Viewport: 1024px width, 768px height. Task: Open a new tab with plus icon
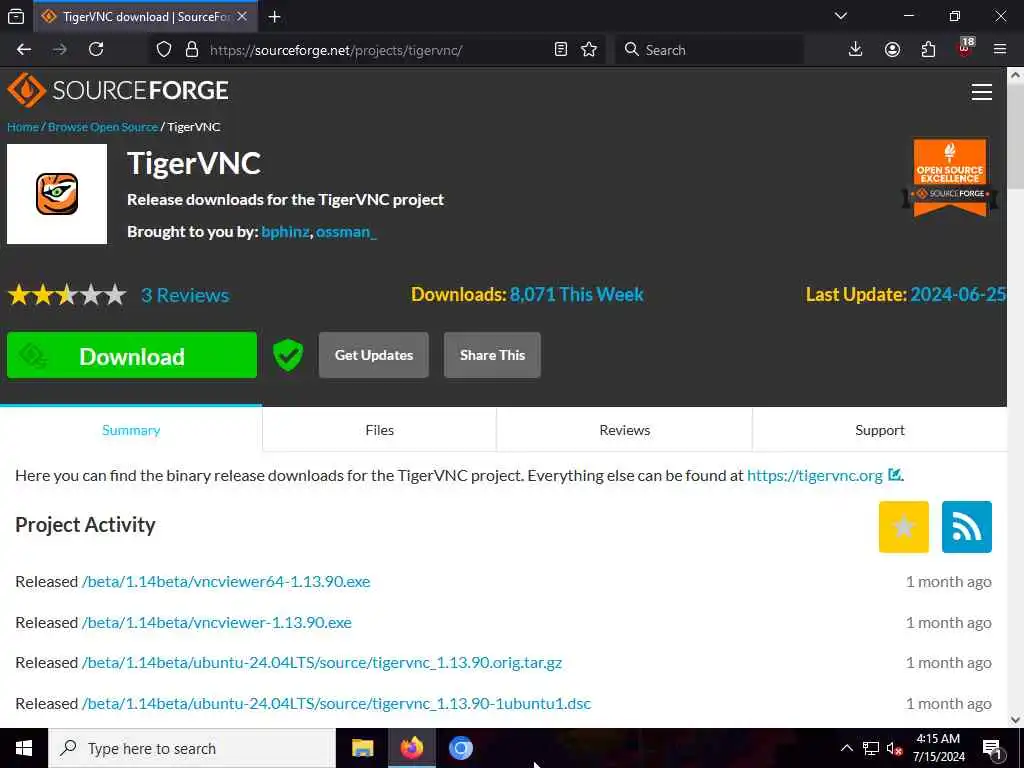275,17
